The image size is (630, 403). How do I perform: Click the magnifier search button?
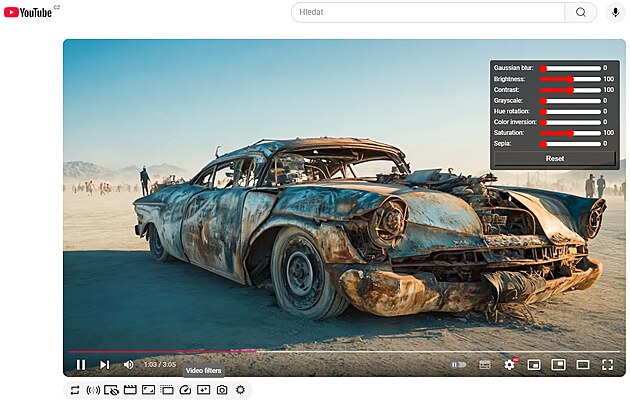tap(580, 12)
